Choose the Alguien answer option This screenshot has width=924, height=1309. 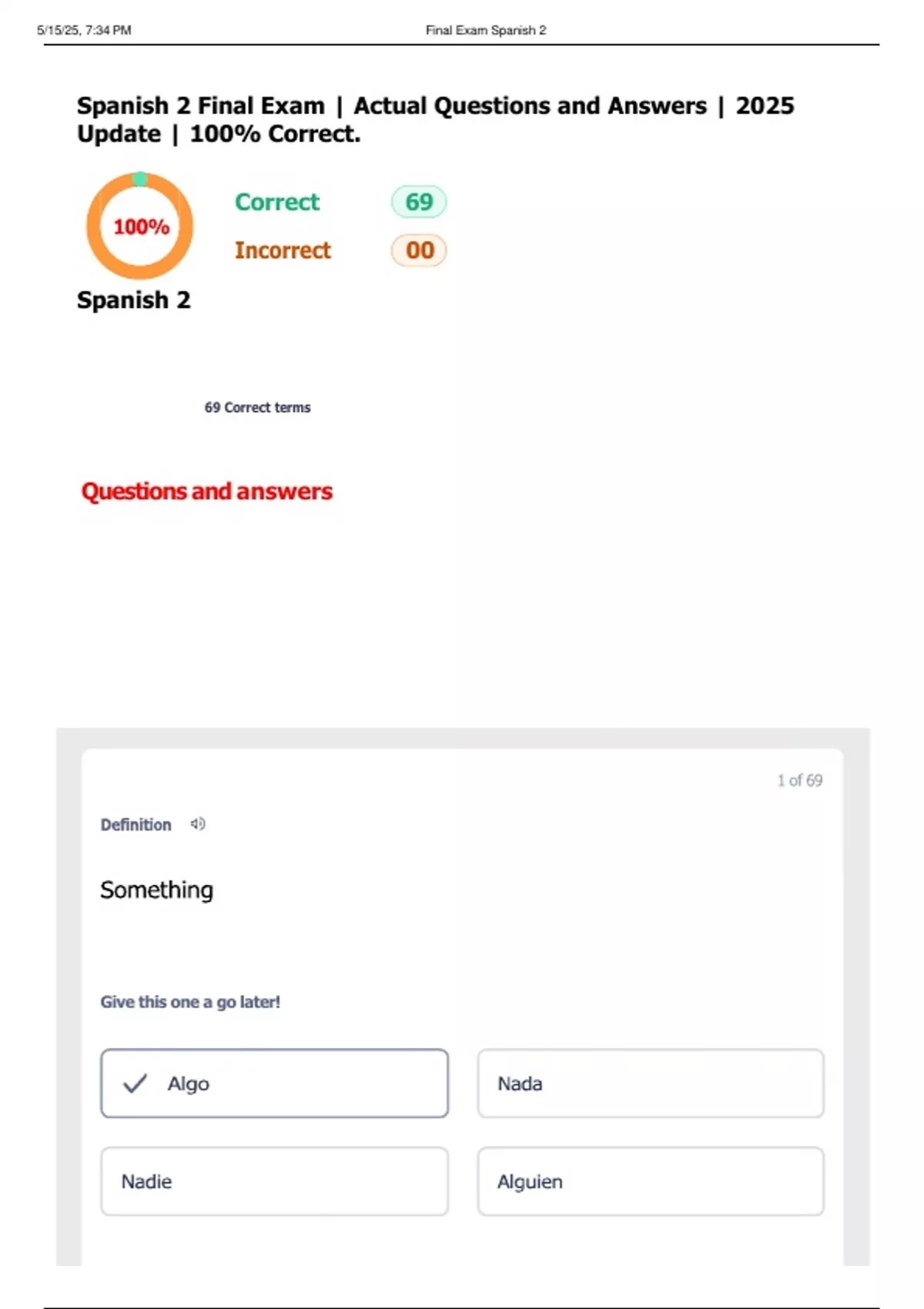[x=651, y=1181]
